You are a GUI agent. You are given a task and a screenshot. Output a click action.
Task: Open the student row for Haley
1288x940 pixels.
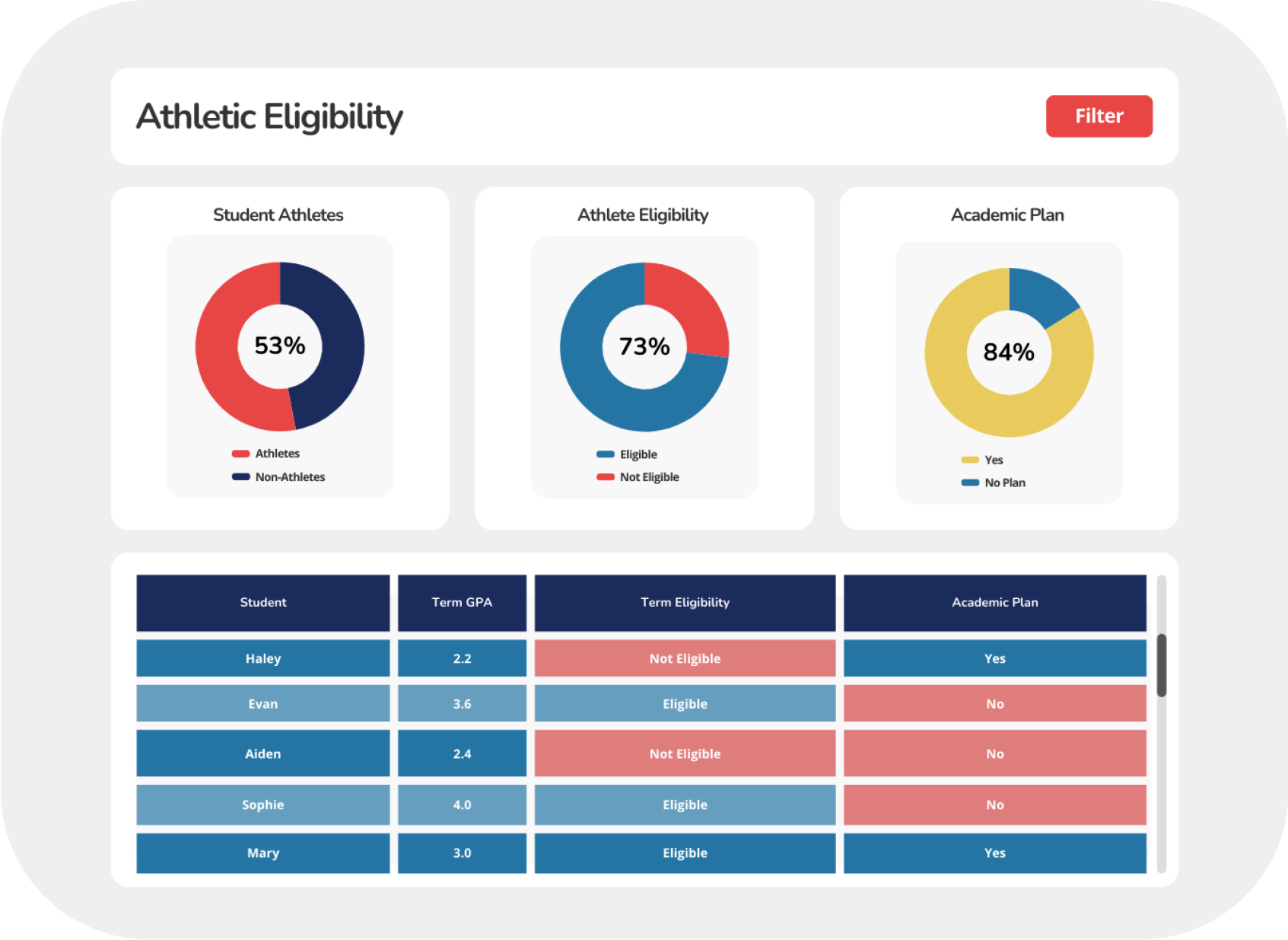(x=262, y=658)
